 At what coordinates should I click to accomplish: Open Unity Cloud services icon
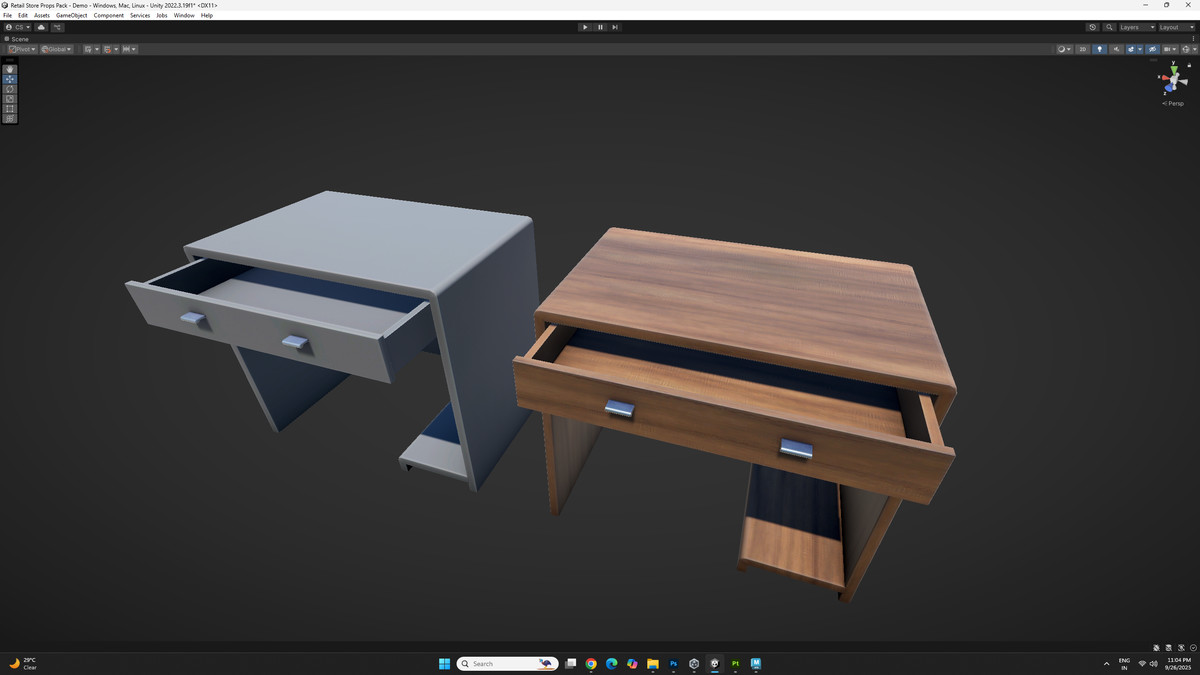point(41,27)
